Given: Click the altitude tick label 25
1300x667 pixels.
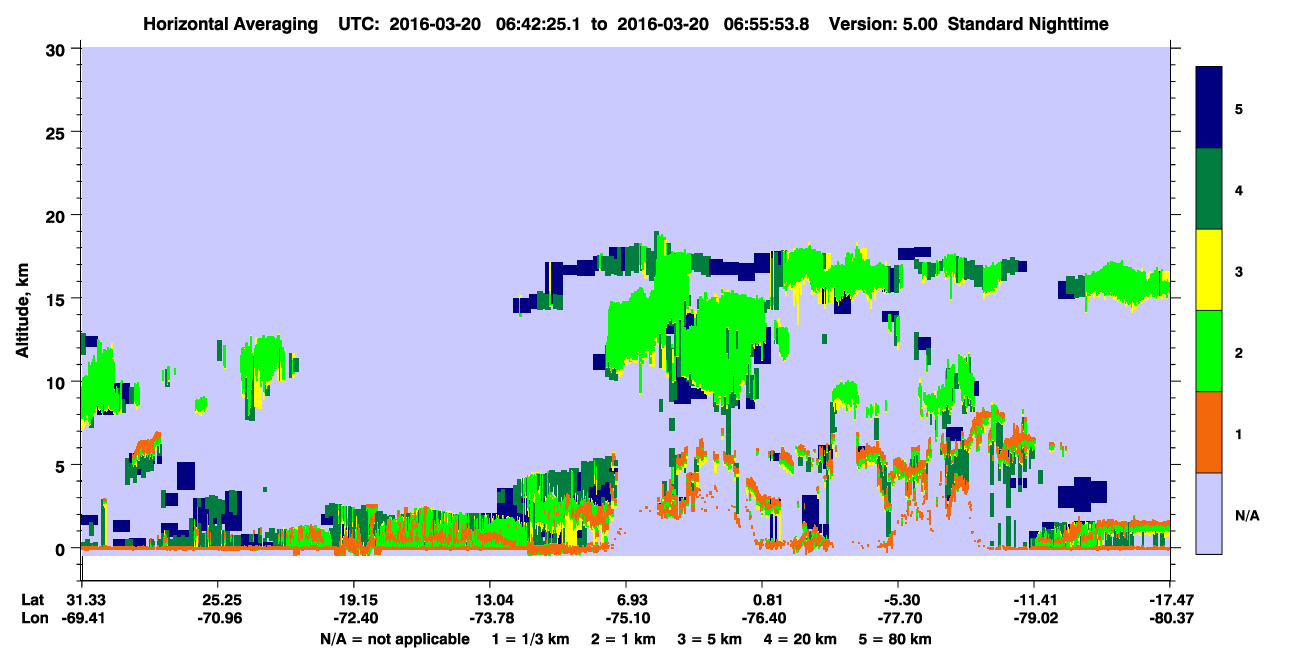Looking at the screenshot, I should [x=57, y=132].
